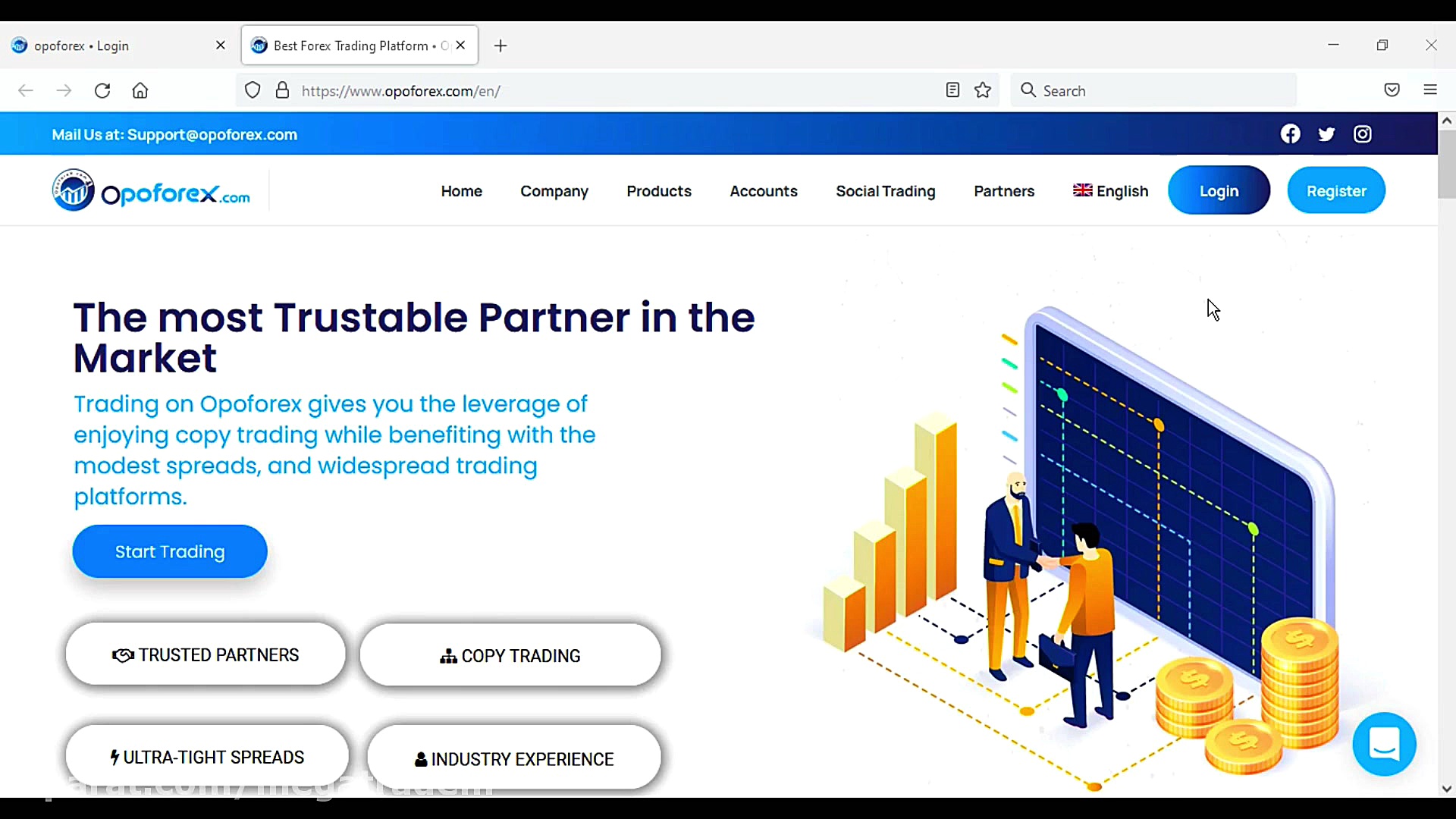Bookmark this page with star icon
This screenshot has width=1456, height=819.
click(983, 90)
